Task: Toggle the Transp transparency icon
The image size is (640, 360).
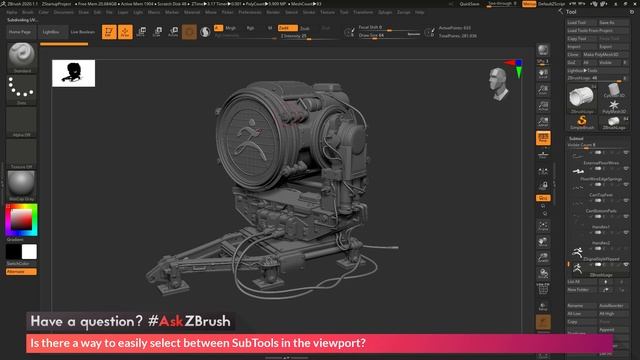Action: point(543,306)
